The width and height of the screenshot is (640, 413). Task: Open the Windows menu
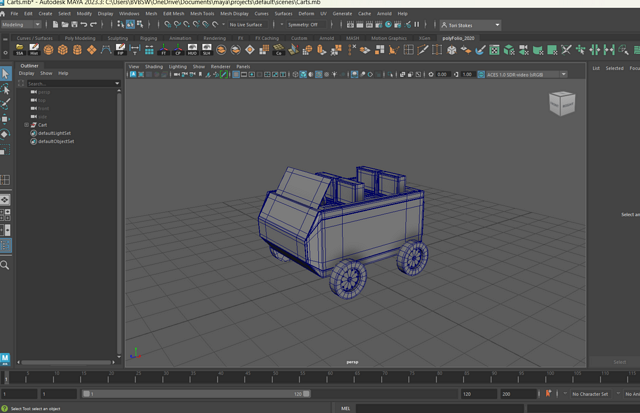[129, 13]
